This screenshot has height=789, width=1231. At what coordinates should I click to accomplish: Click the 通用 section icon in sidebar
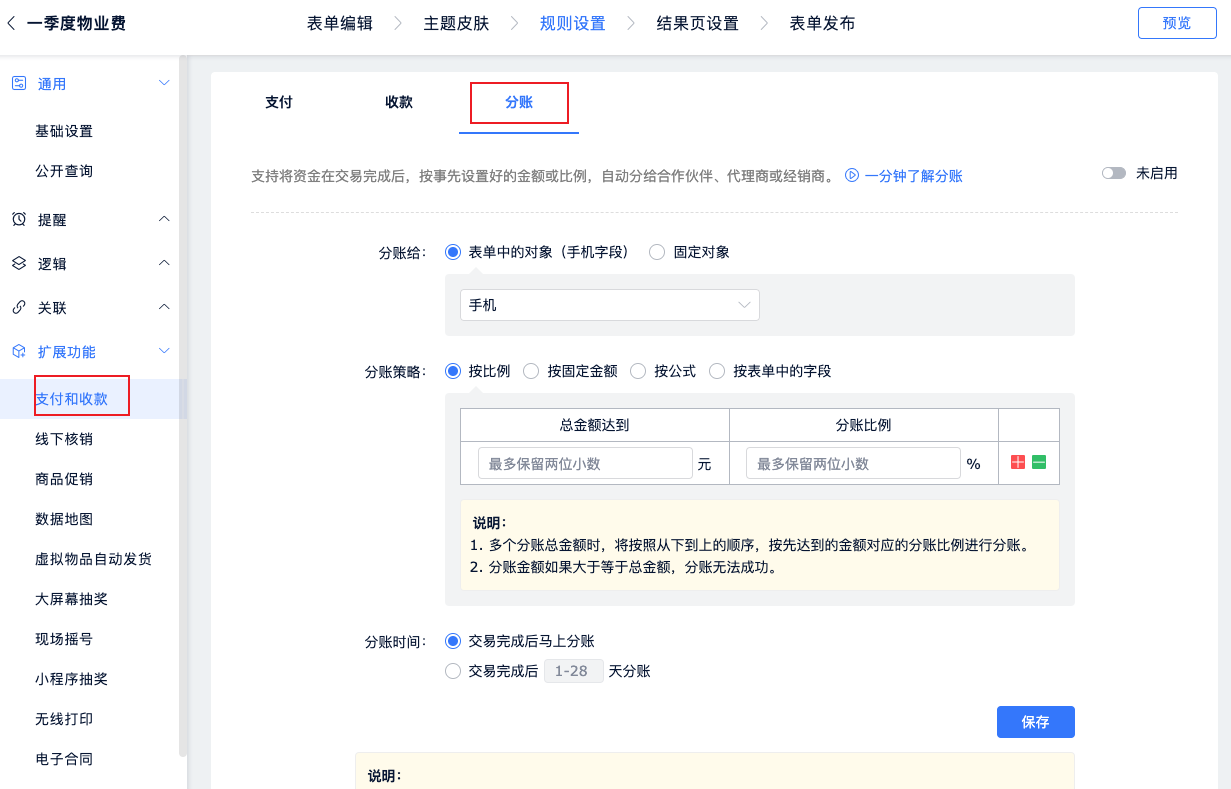pyautogui.click(x=19, y=84)
